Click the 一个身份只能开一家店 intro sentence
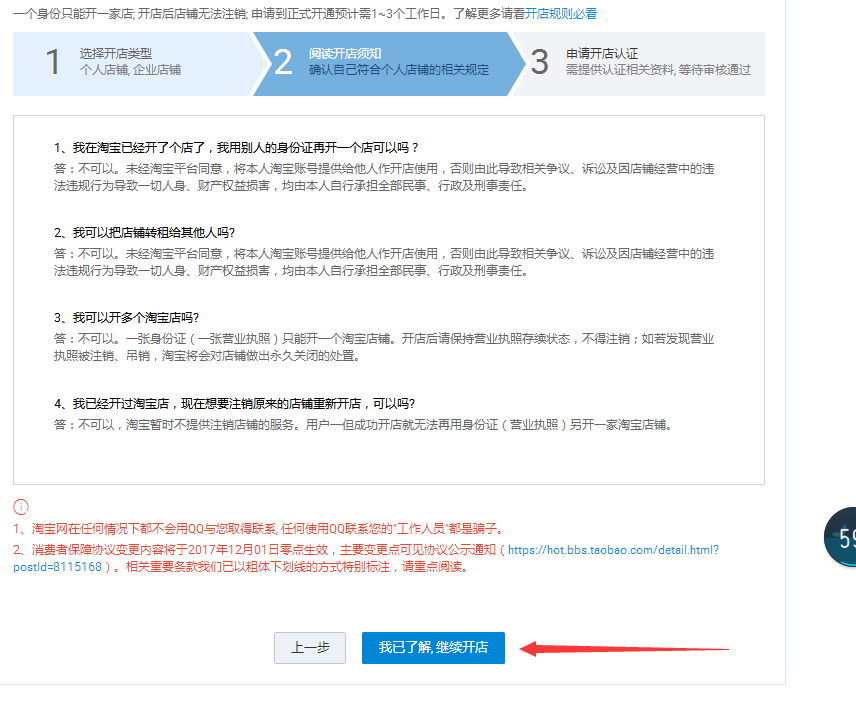 pos(268,14)
